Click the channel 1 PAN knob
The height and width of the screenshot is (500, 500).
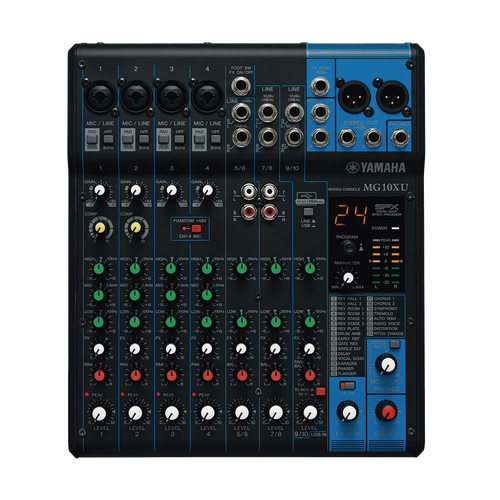point(99,376)
